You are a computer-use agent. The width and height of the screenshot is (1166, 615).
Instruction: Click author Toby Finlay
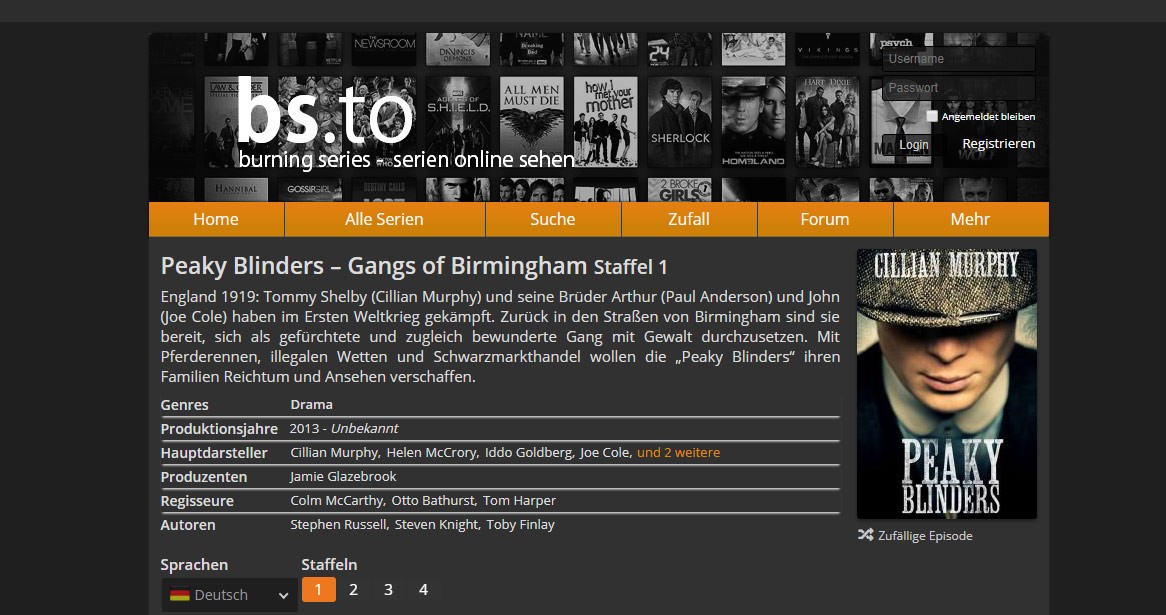(521, 524)
